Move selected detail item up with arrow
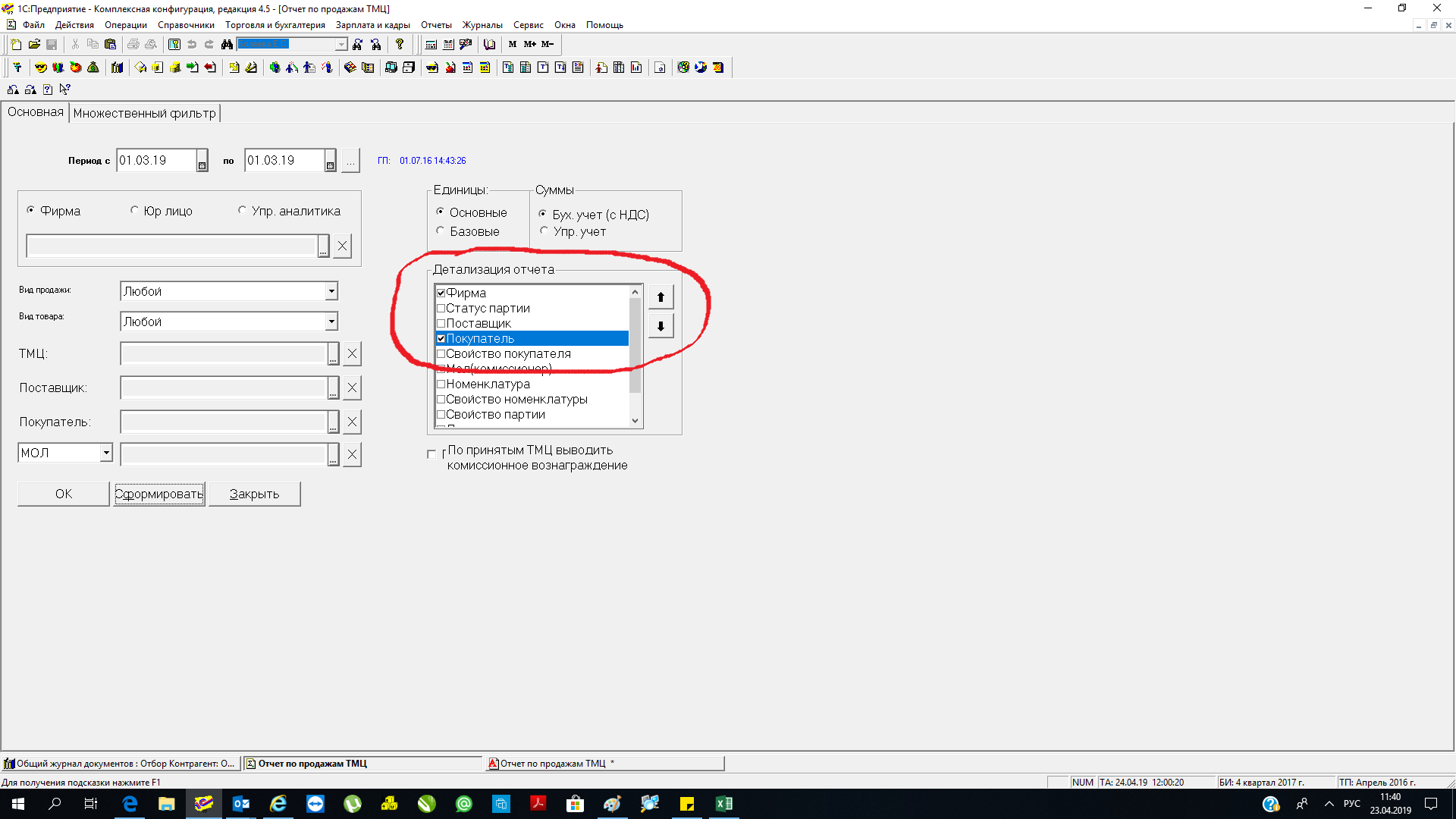 tap(661, 297)
